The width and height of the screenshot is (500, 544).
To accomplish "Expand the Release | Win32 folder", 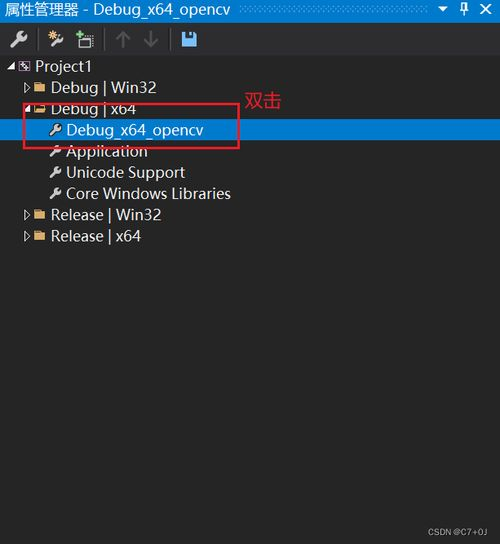I will (x=26, y=215).
